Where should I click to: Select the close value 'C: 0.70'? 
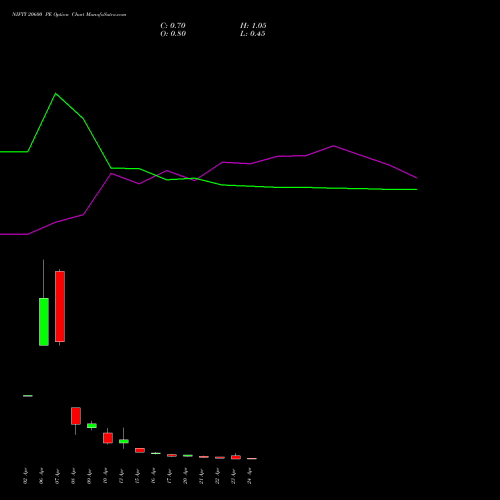(173, 26)
